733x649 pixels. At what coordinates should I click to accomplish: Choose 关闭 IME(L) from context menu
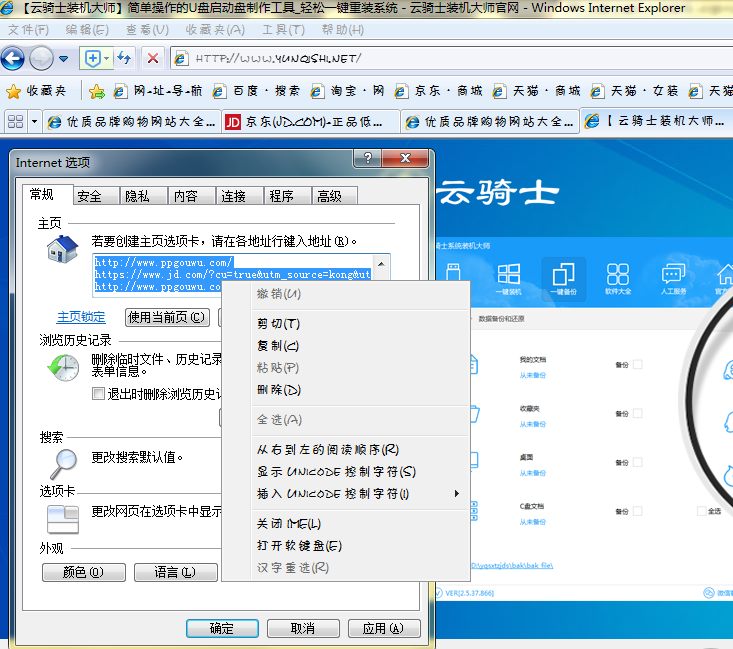coord(346,523)
